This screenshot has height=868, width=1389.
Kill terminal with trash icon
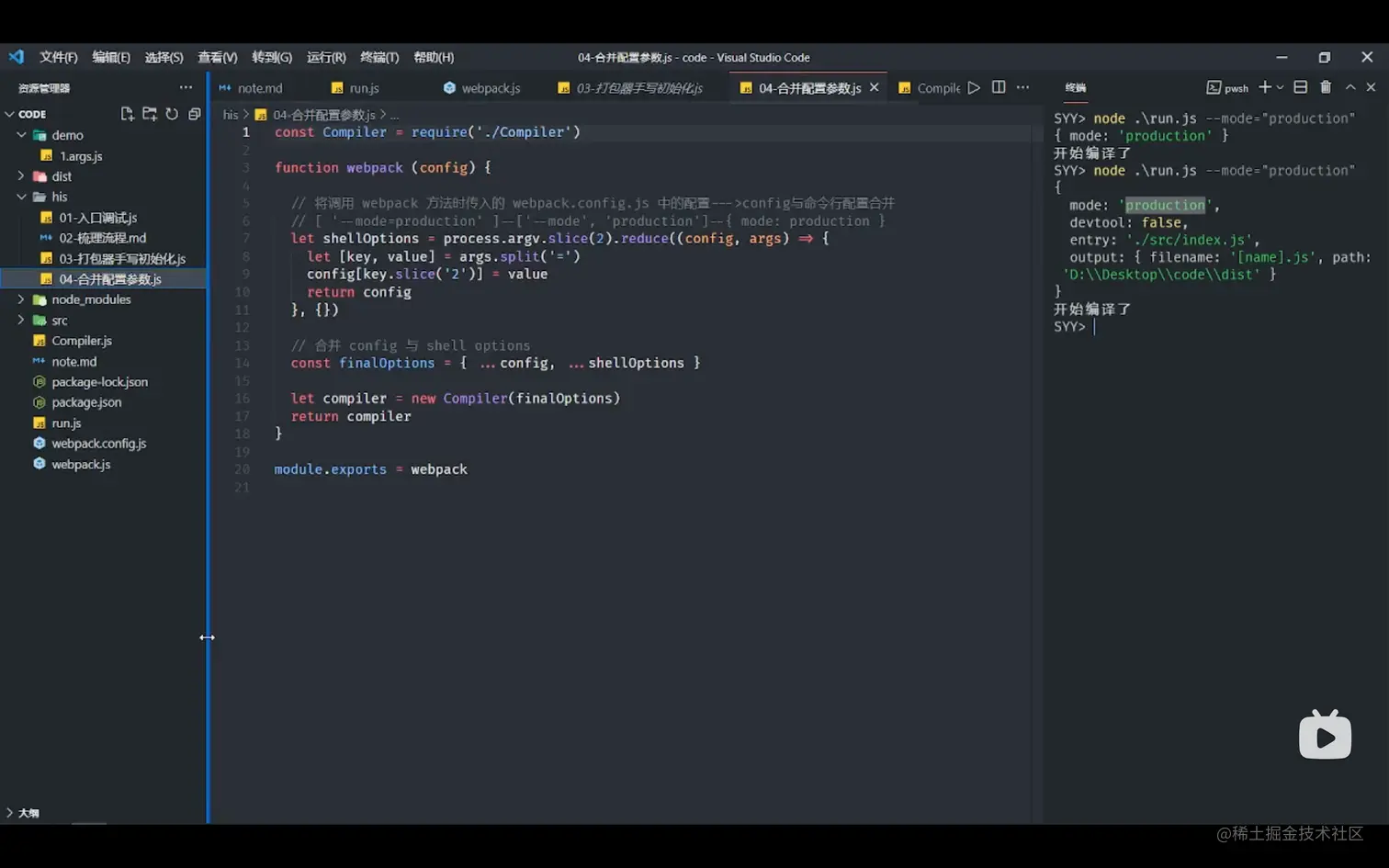(1326, 87)
